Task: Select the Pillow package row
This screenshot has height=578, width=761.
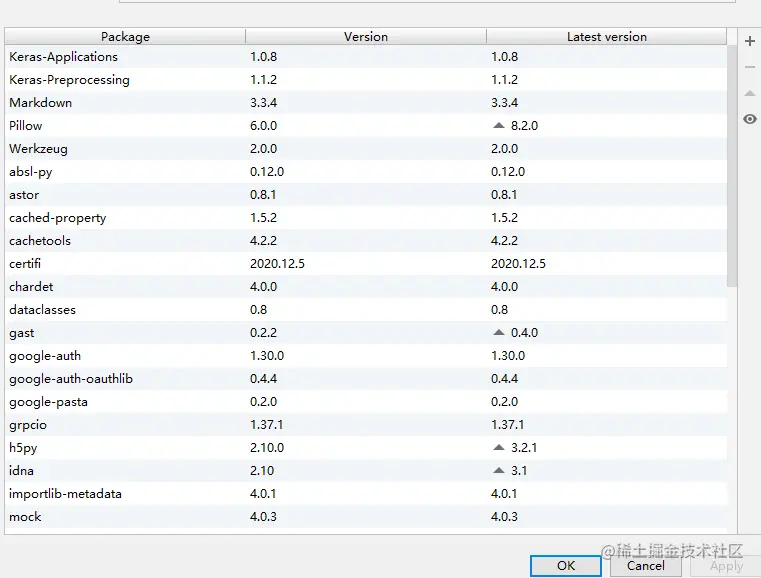Action: 366,126
